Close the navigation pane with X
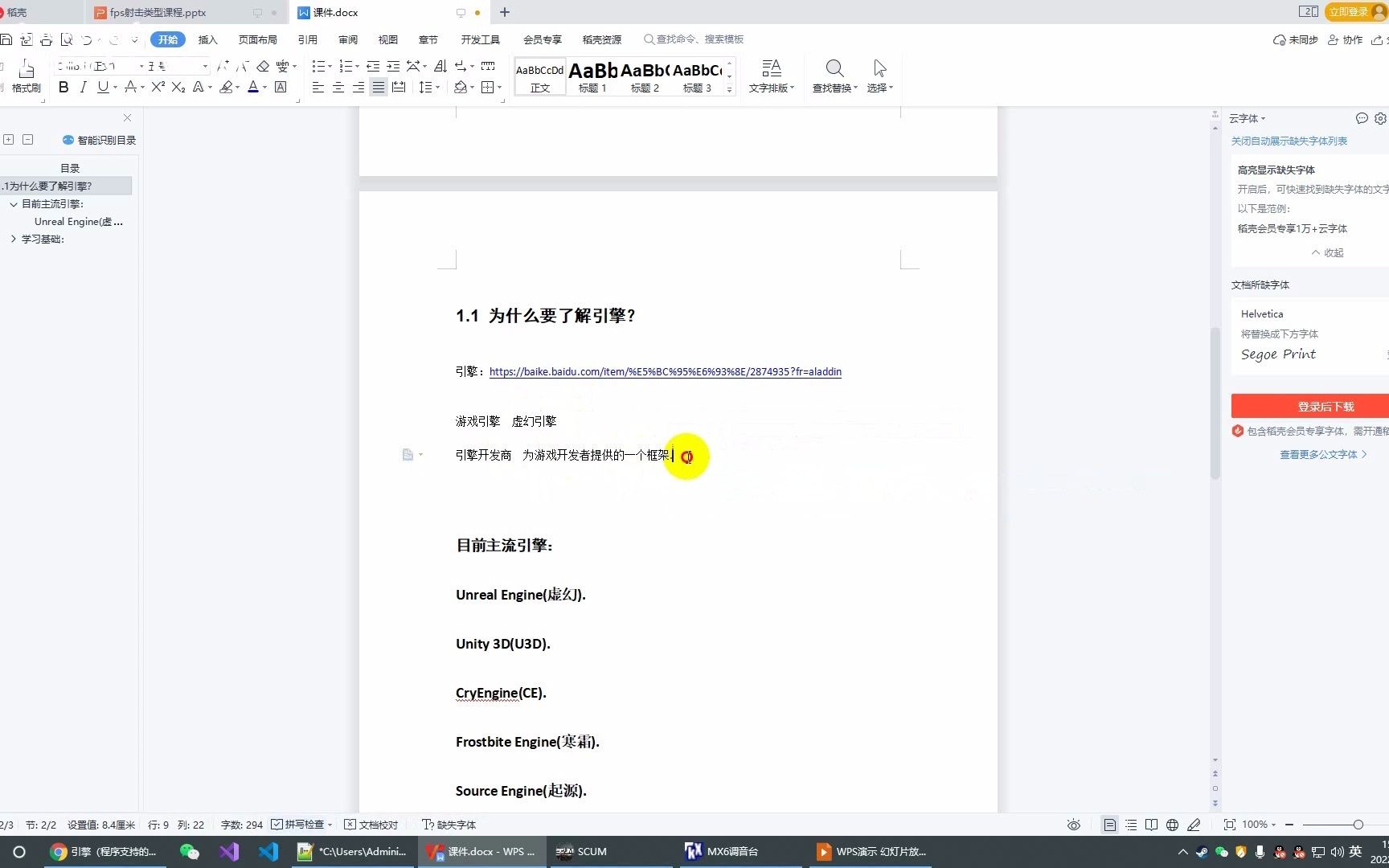1389x868 pixels. (x=127, y=117)
